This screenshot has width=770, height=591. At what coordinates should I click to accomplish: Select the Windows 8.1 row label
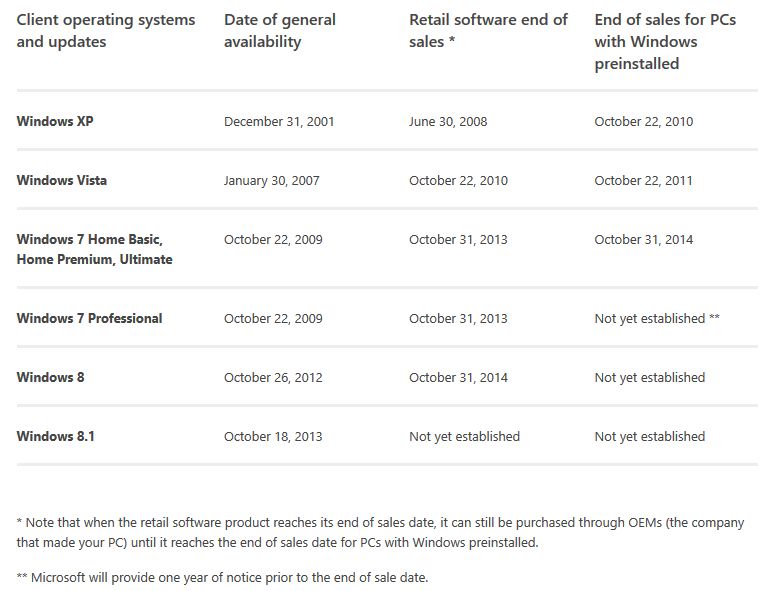tap(55, 437)
